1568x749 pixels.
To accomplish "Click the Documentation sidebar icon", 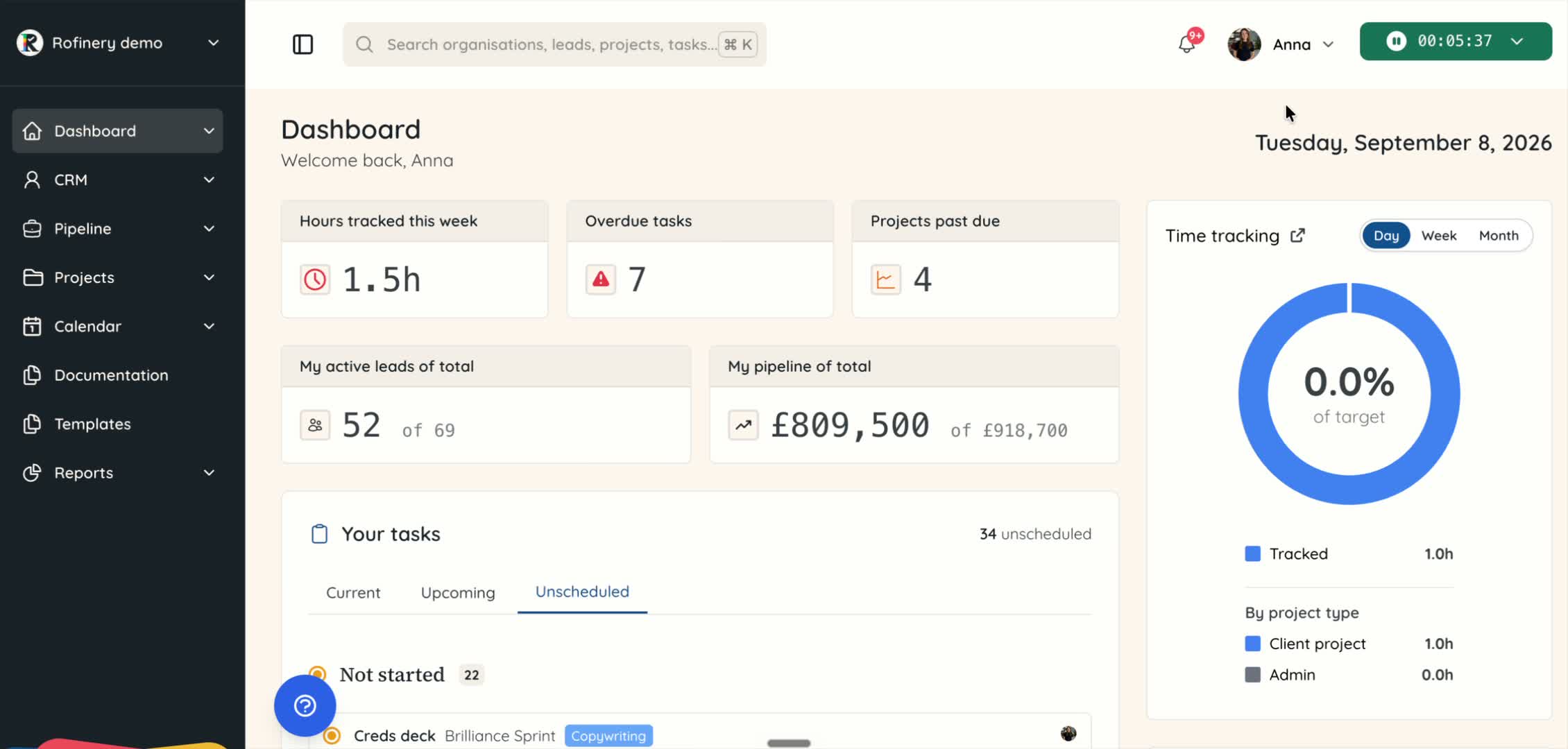I will pos(32,375).
